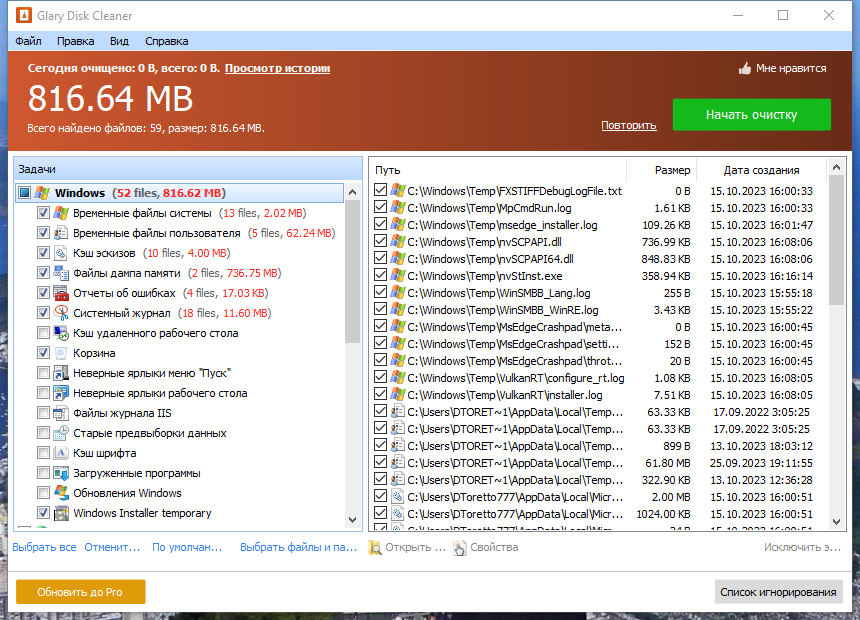860x620 pixels.
Task: Open the Правка menu
Action: click(x=75, y=41)
